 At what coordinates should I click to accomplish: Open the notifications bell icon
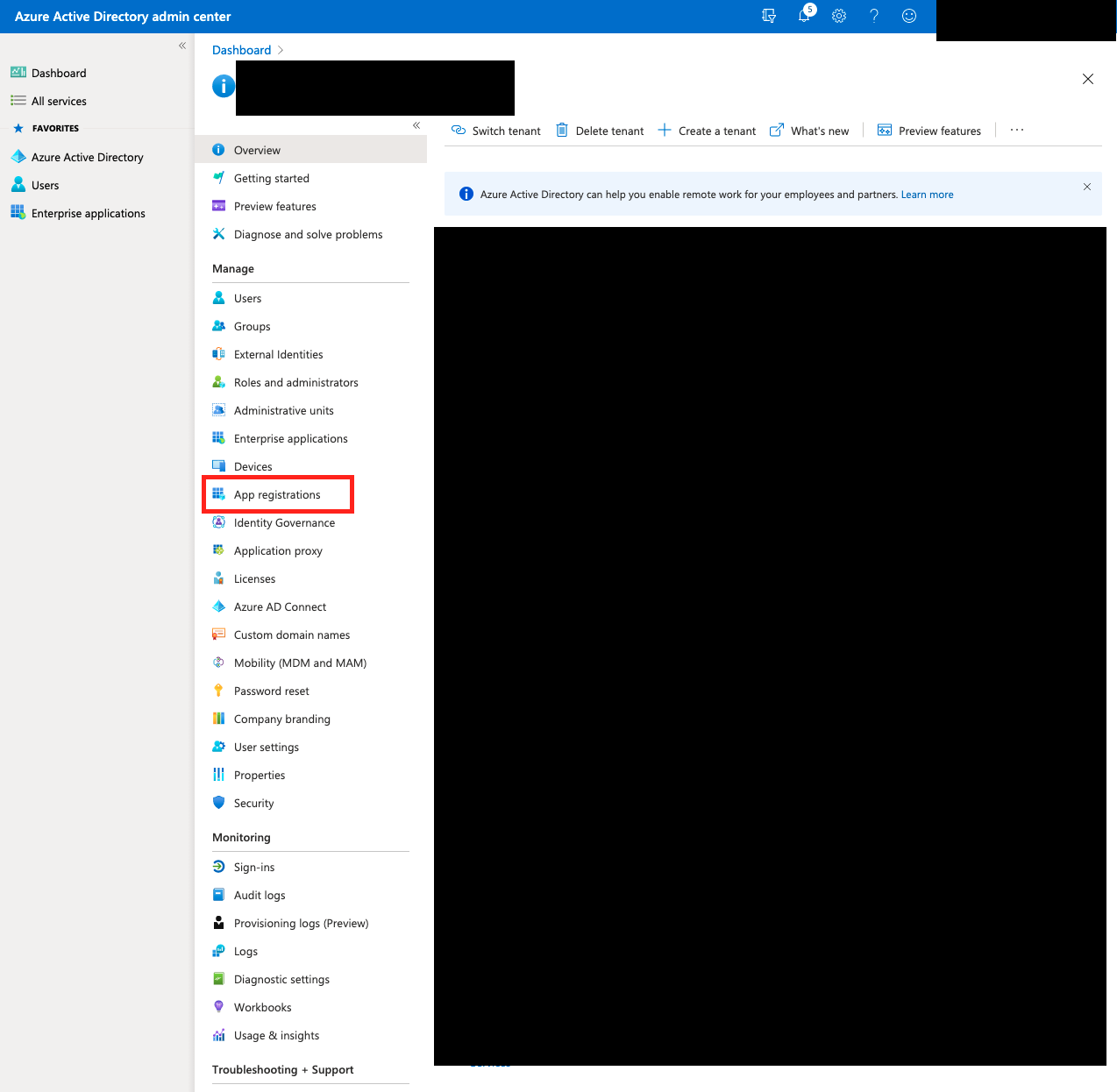click(x=804, y=16)
